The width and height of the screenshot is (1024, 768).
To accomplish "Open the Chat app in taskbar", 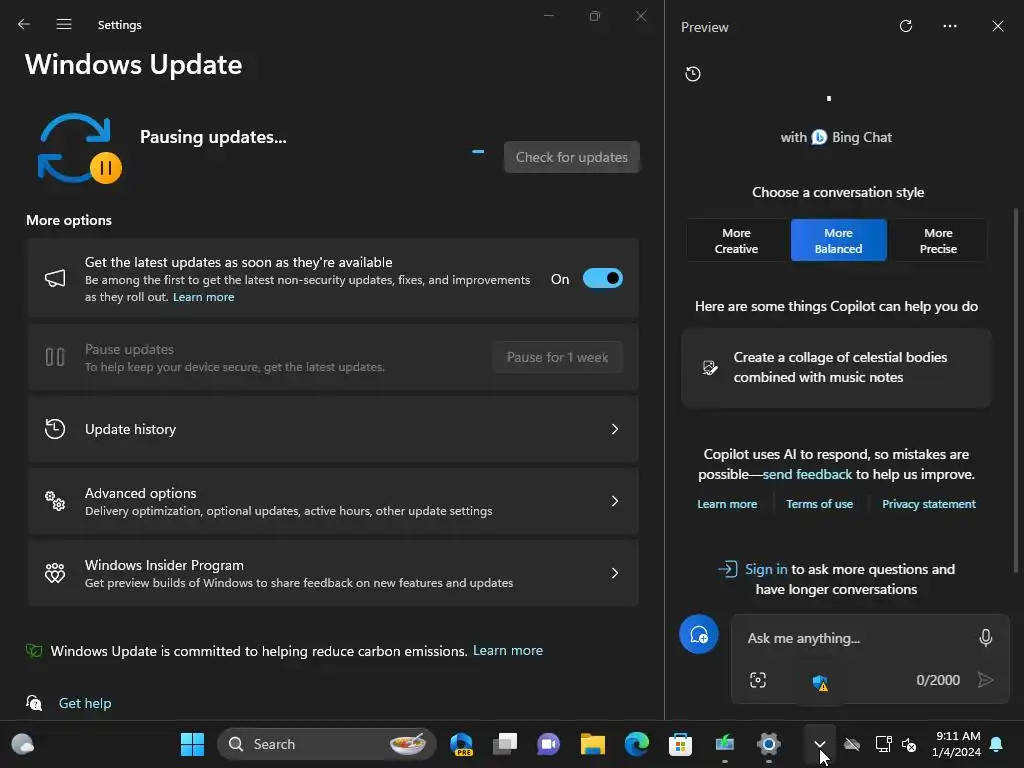I will pos(549,744).
